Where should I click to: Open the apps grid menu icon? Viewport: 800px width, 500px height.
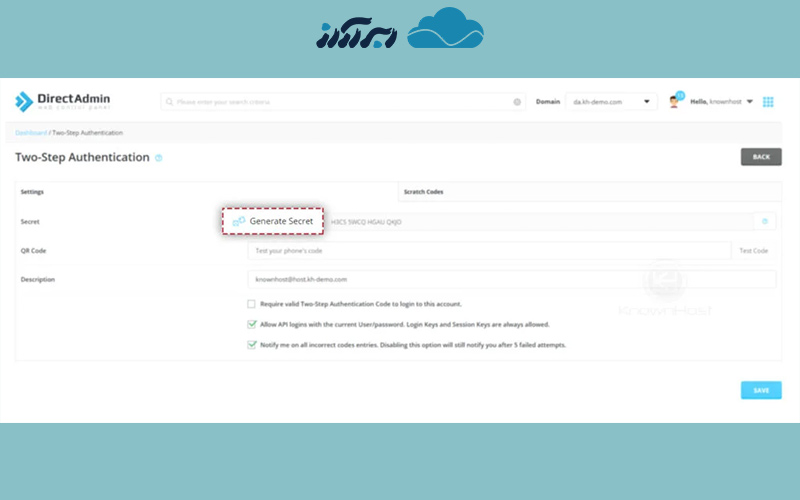(x=768, y=102)
